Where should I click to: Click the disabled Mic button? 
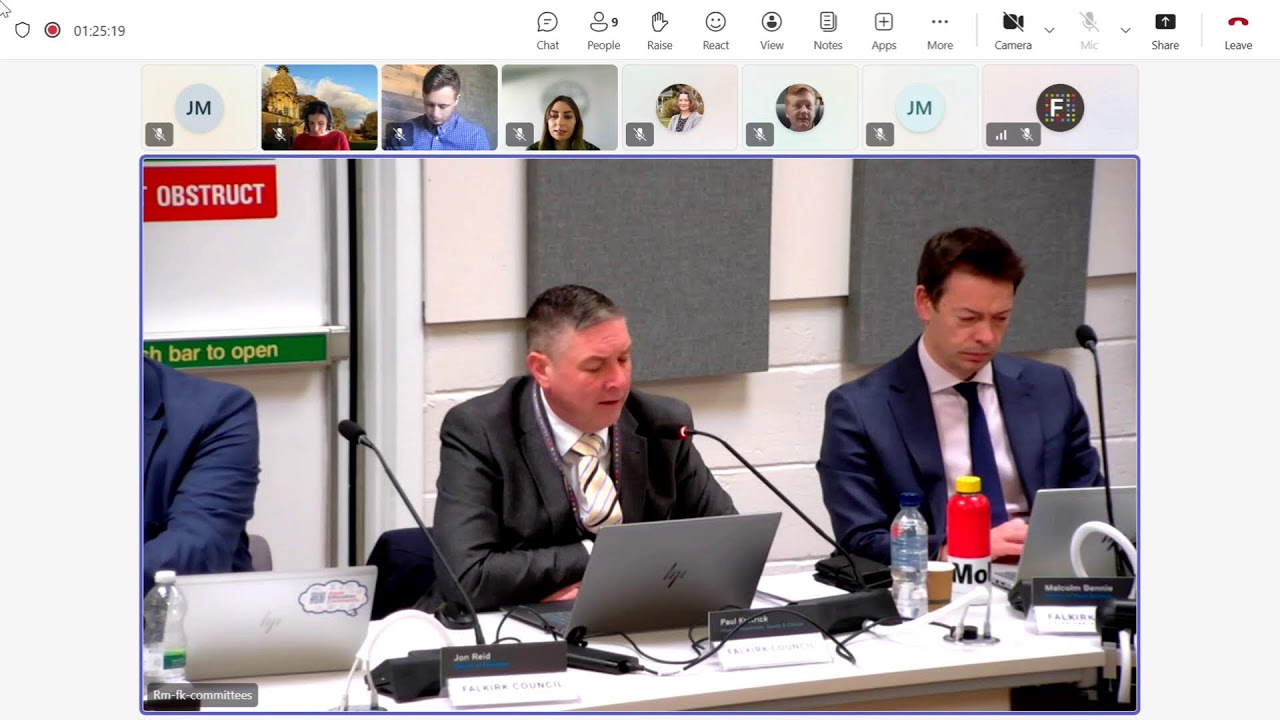1089,31
